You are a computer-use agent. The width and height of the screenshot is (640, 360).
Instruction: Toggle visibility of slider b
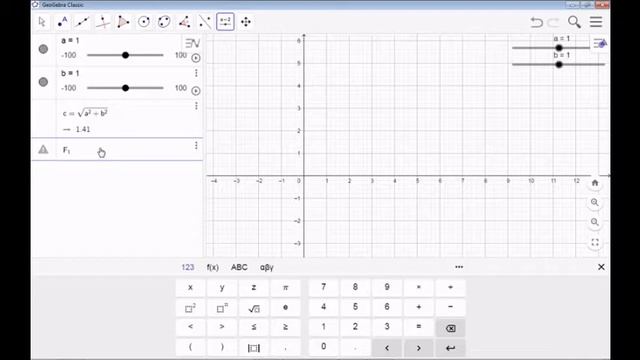(43, 82)
